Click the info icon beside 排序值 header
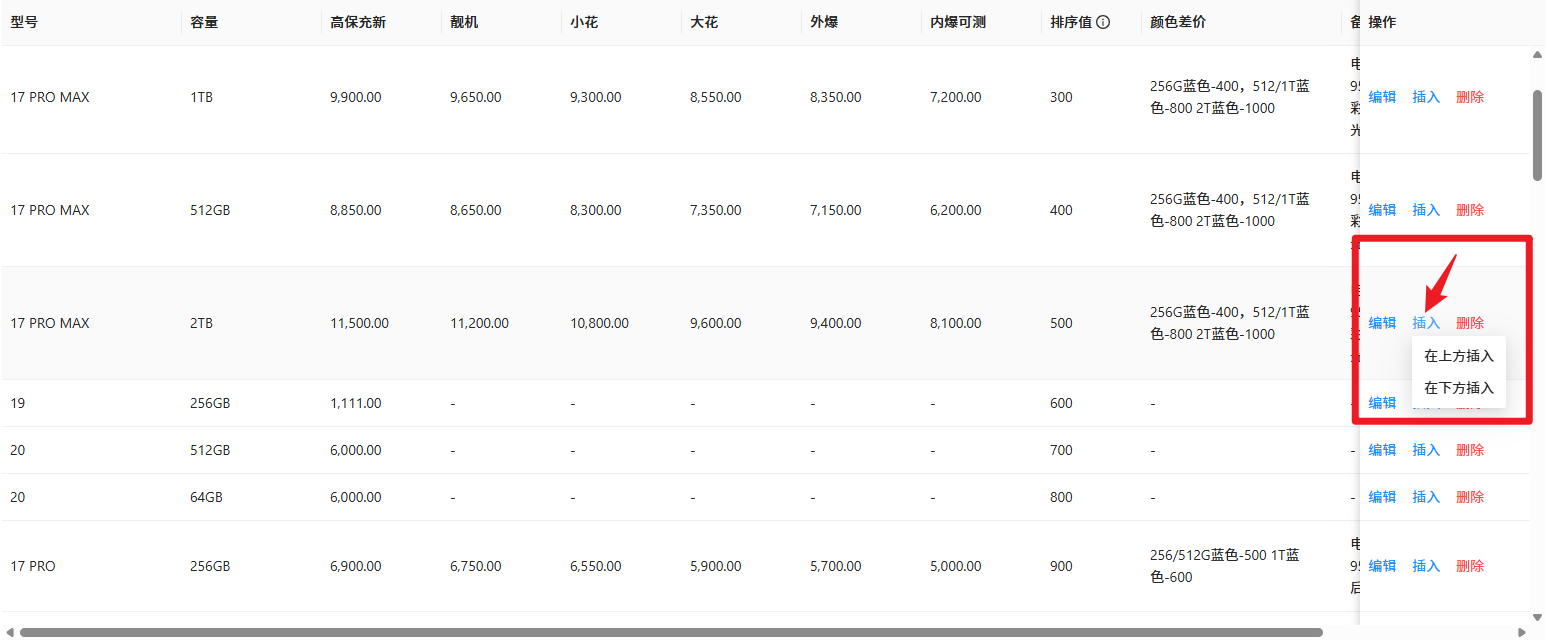This screenshot has height=642, width=1547. click(x=1103, y=22)
